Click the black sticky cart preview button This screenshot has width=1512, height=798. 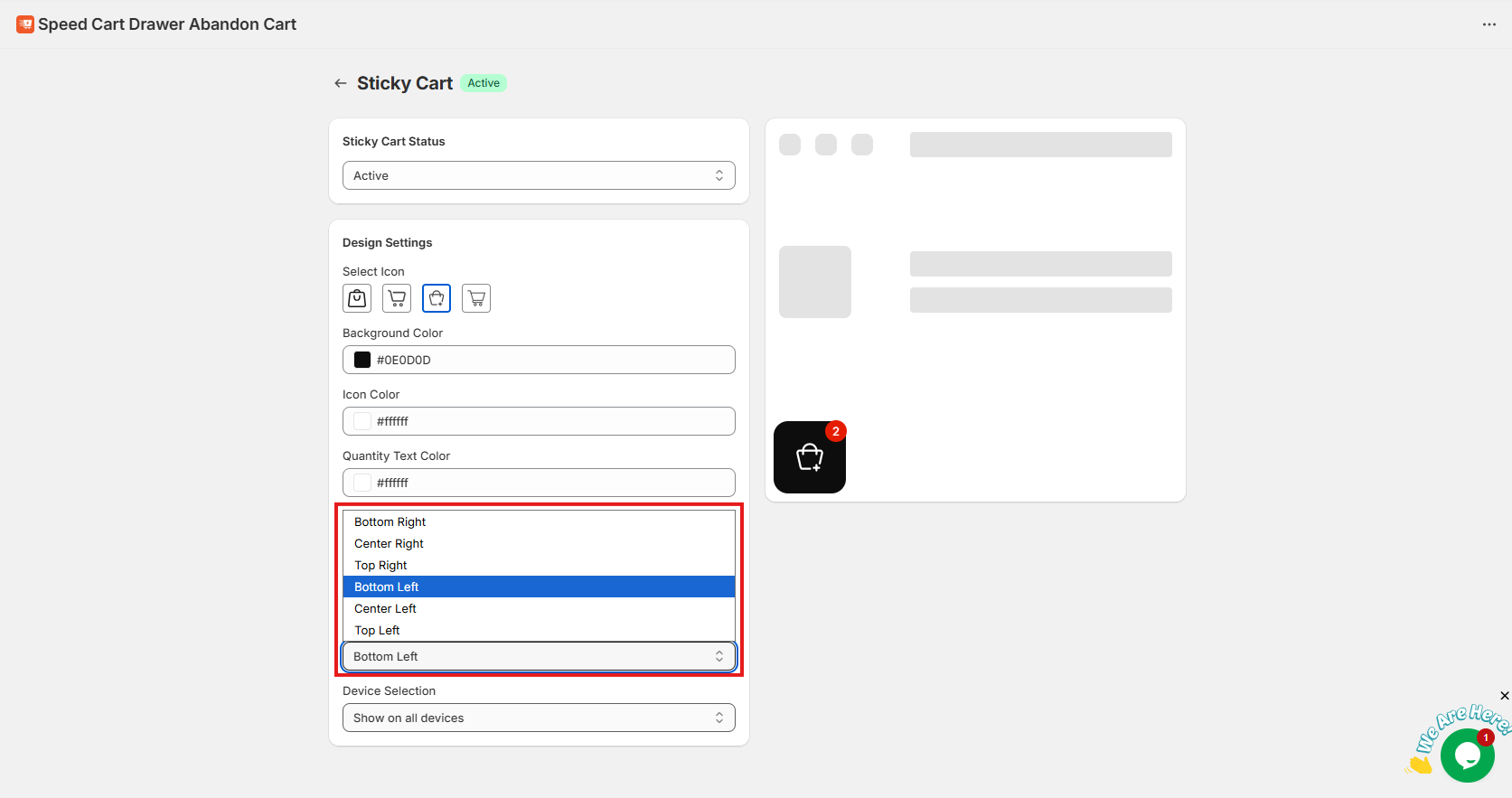[x=810, y=457]
